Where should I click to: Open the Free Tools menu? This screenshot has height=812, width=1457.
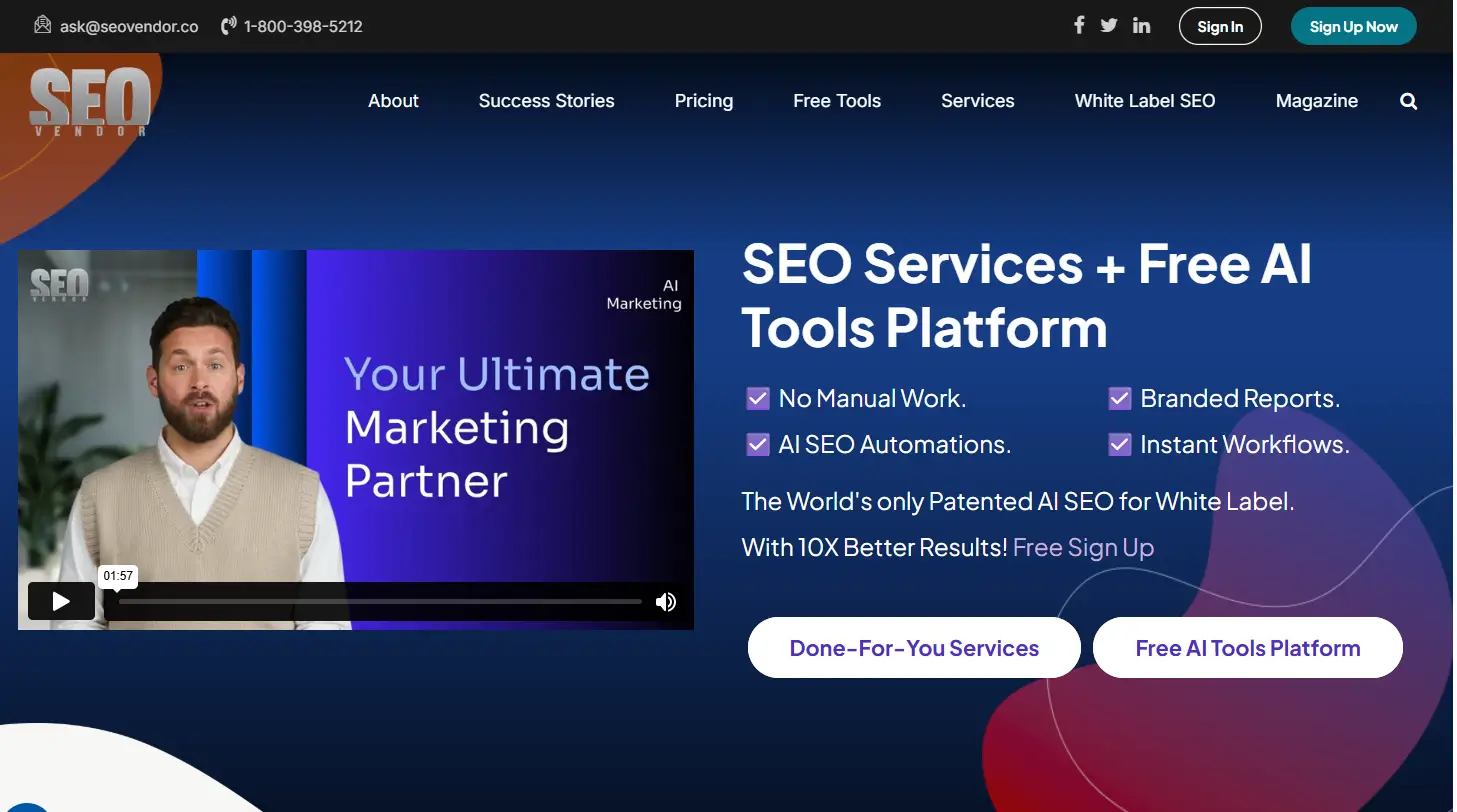837,101
